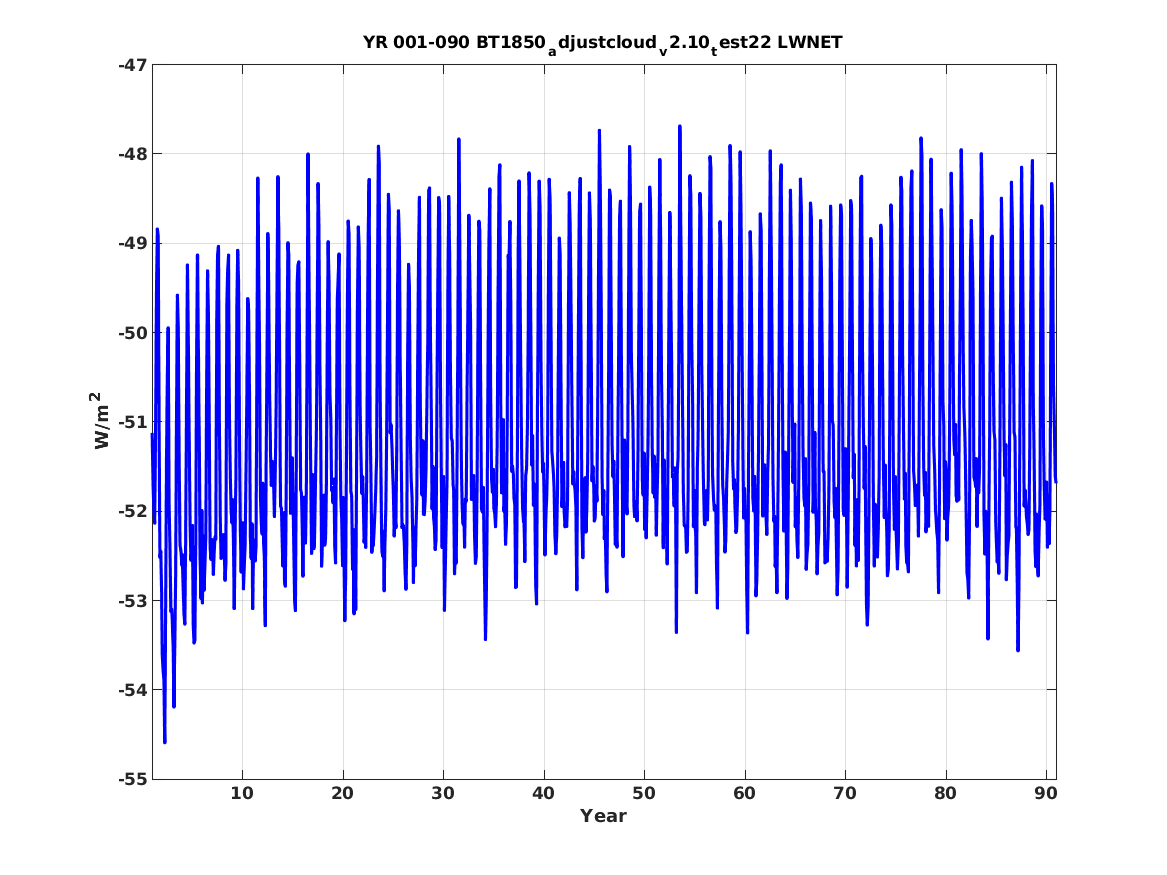This screenshot has width=1167, height=875.
Task: Click the x-axis tick label 50
Action: click(x=644, y=794)
